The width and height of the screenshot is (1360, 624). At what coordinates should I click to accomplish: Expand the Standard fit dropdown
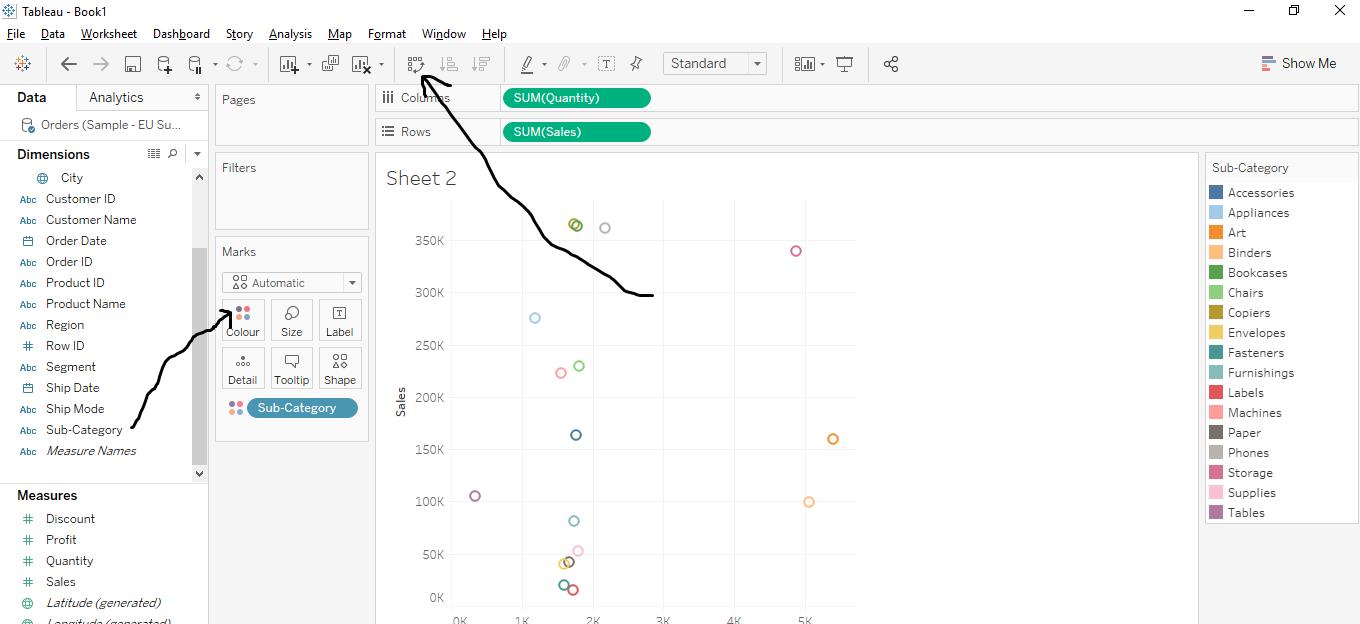757,64
